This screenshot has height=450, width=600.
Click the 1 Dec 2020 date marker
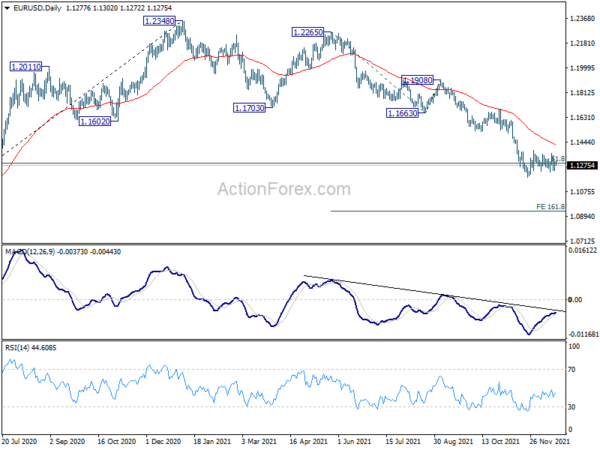163,441
